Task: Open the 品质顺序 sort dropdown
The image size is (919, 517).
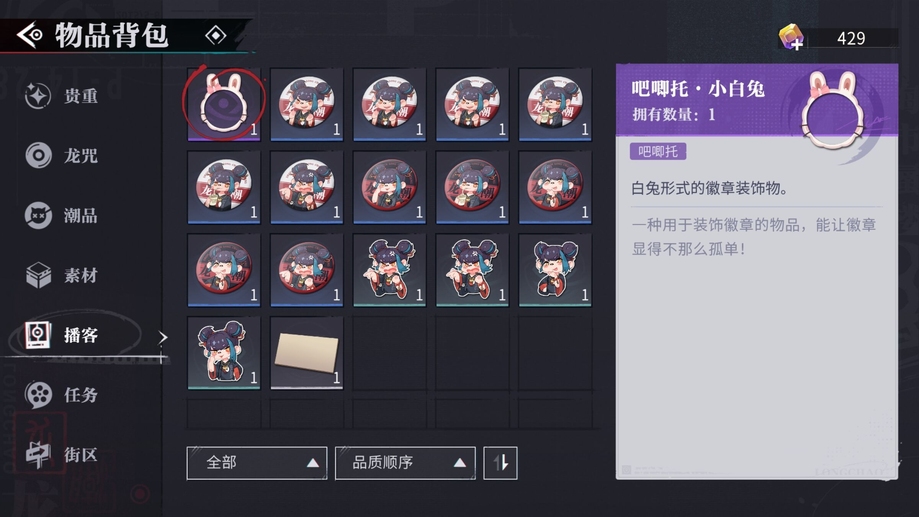Action: coord(405,463)
